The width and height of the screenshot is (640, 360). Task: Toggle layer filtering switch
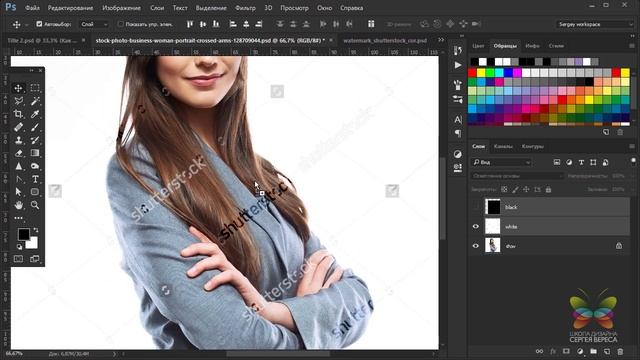coord(633,161)
